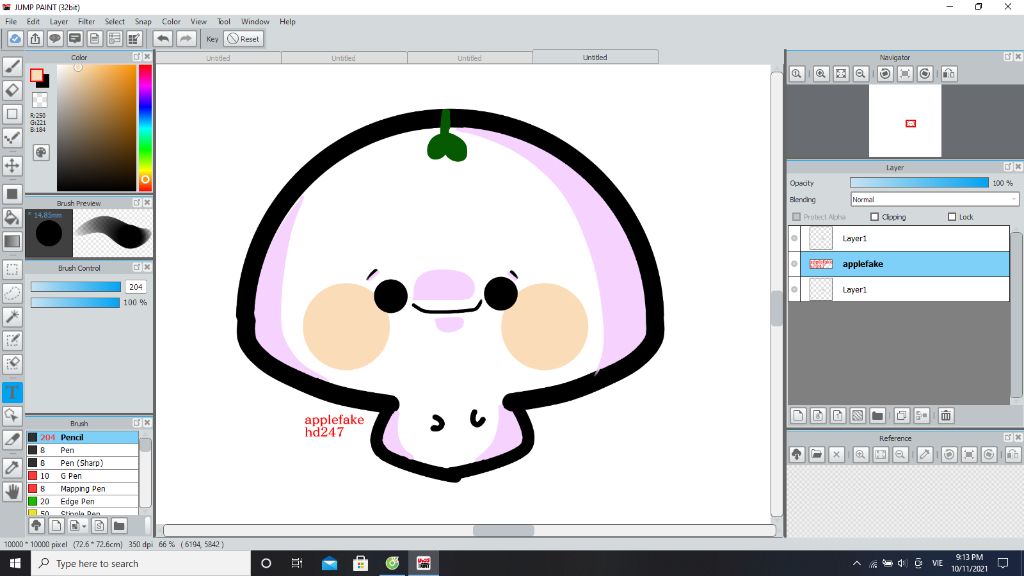Select the G Pen brush
The height and width of the screenshot is (576, 1024).
click(82, 475)
